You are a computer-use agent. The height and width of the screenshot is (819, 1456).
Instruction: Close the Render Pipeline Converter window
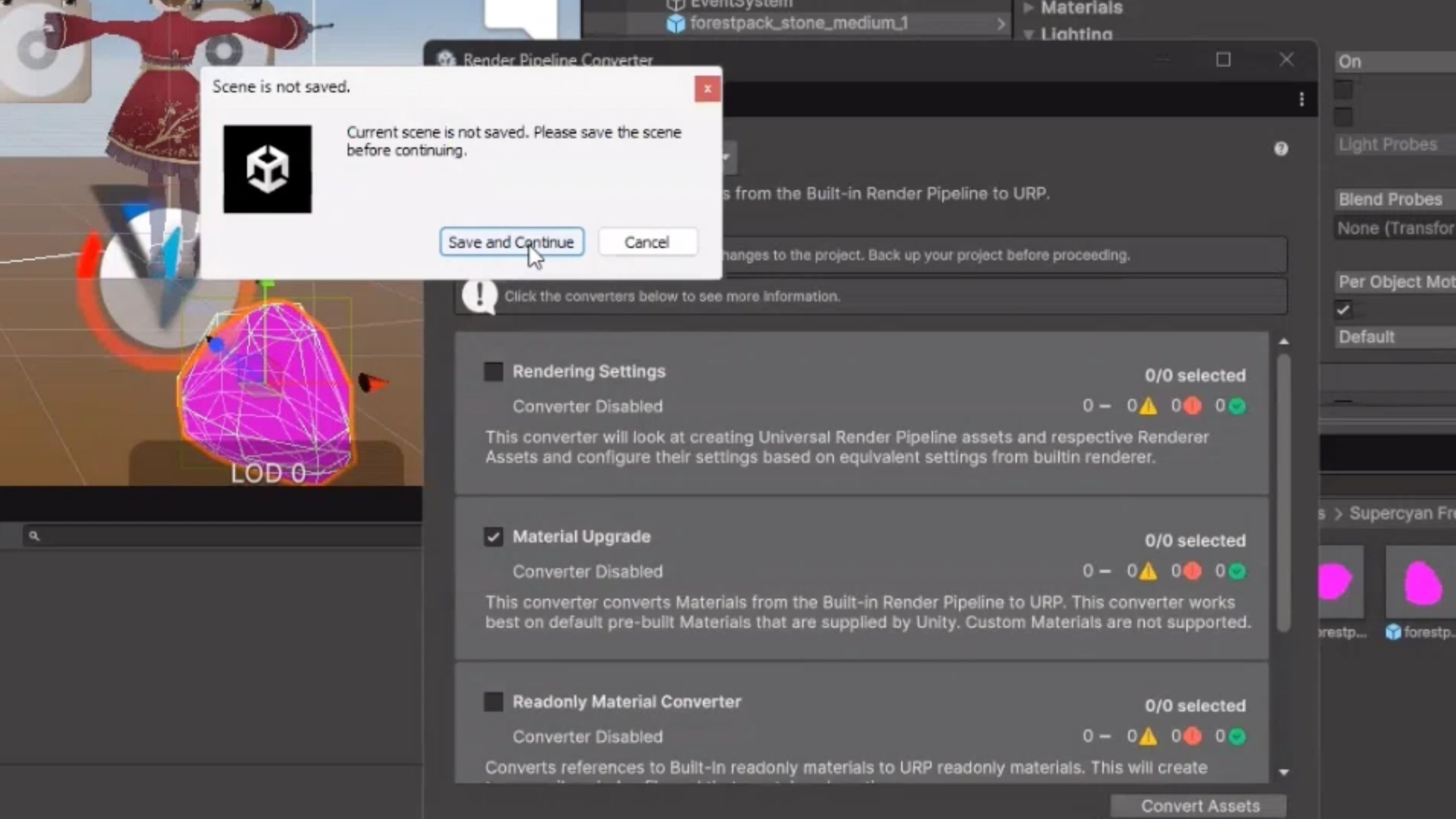[1287, 60]
